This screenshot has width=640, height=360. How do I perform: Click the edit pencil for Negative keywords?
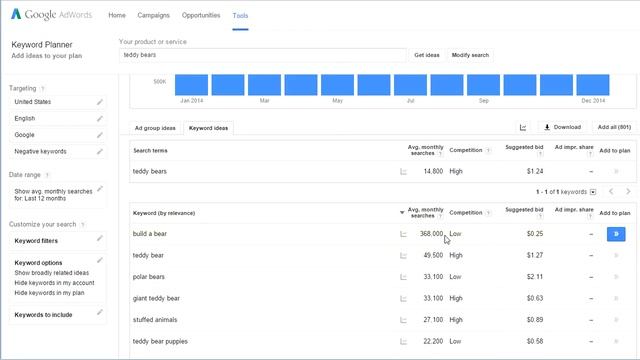pos(100,151)
